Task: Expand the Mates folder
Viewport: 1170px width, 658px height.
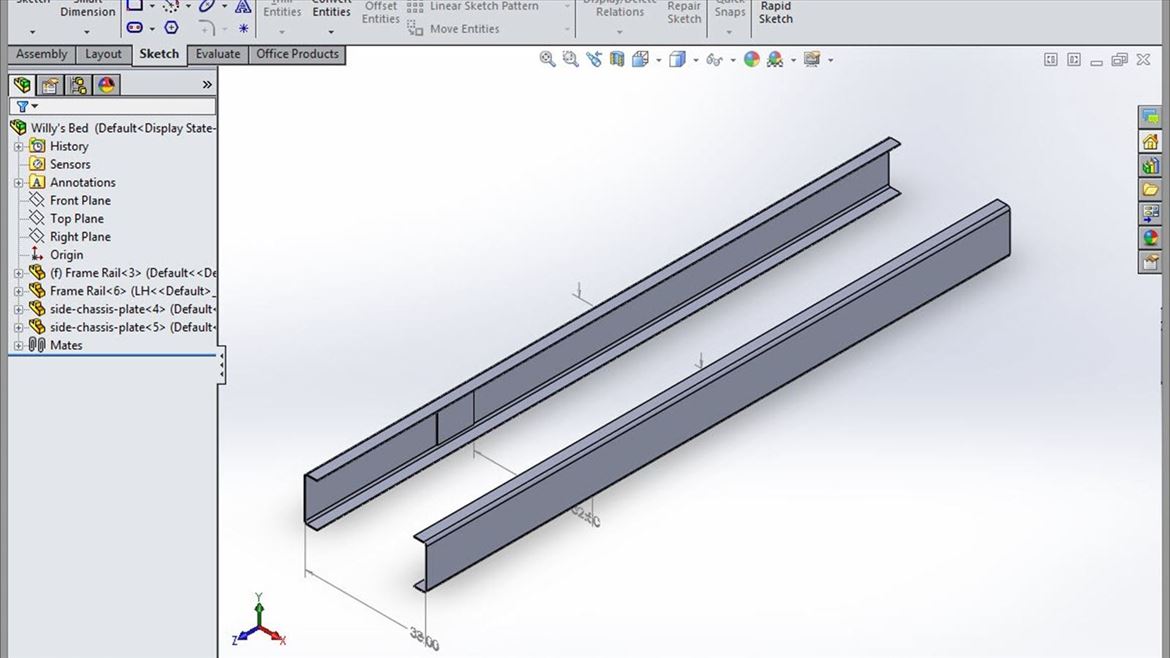Action: click(x=19, y=345)
